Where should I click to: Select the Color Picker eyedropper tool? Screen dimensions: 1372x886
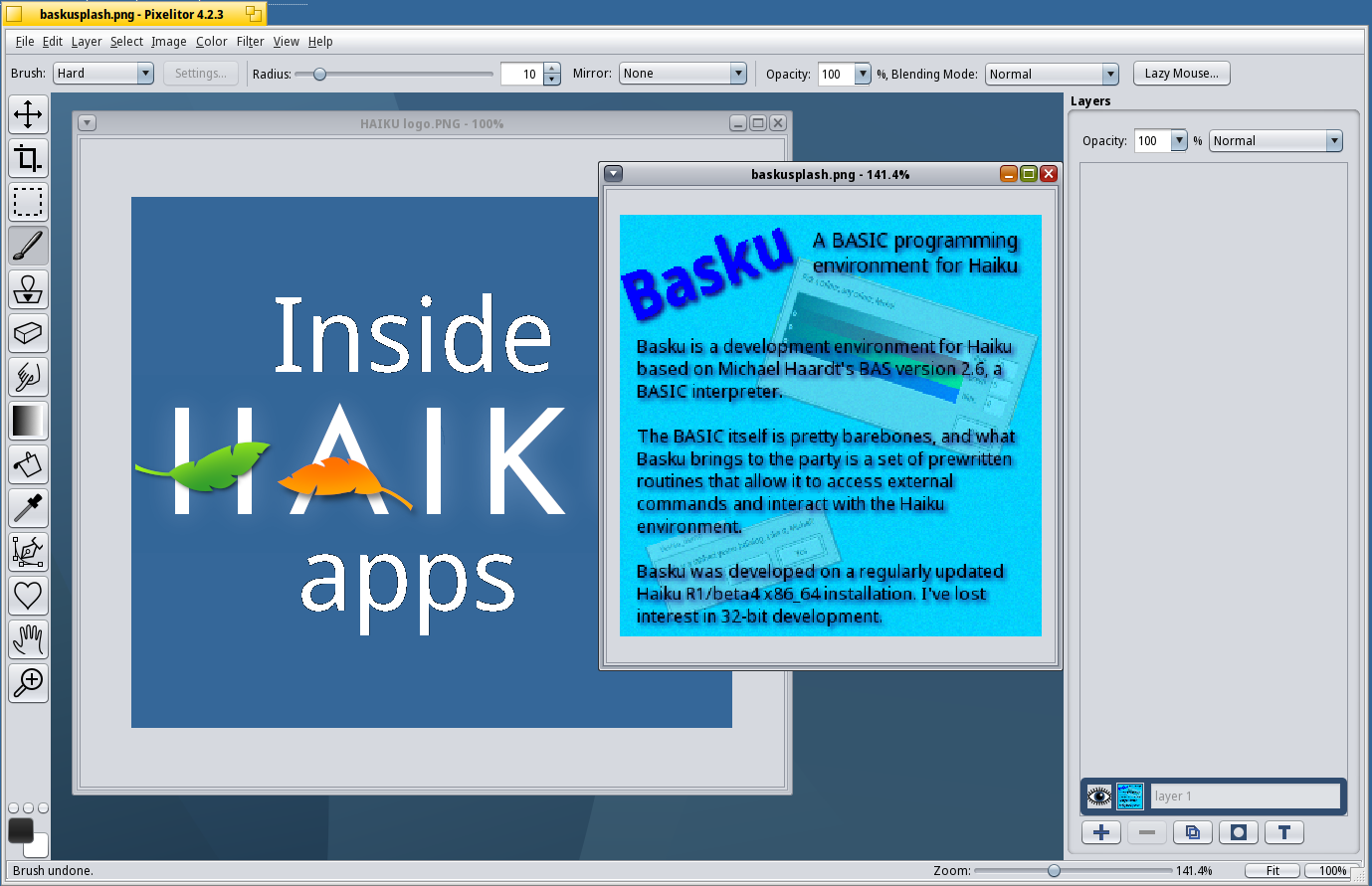tap(28, 508)
